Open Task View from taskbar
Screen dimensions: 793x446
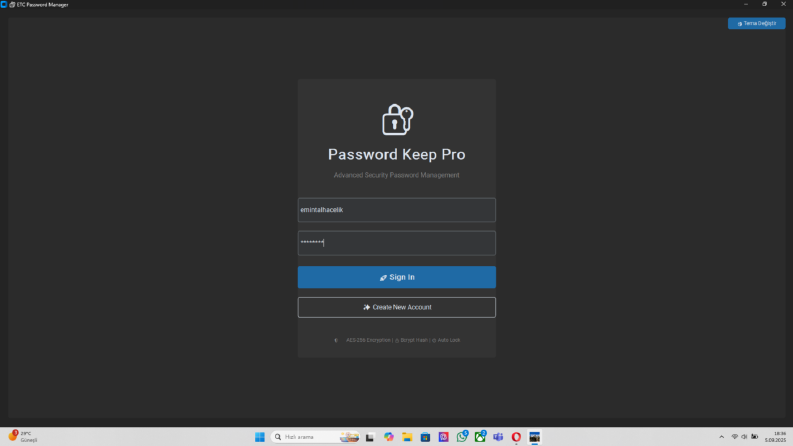370,437
